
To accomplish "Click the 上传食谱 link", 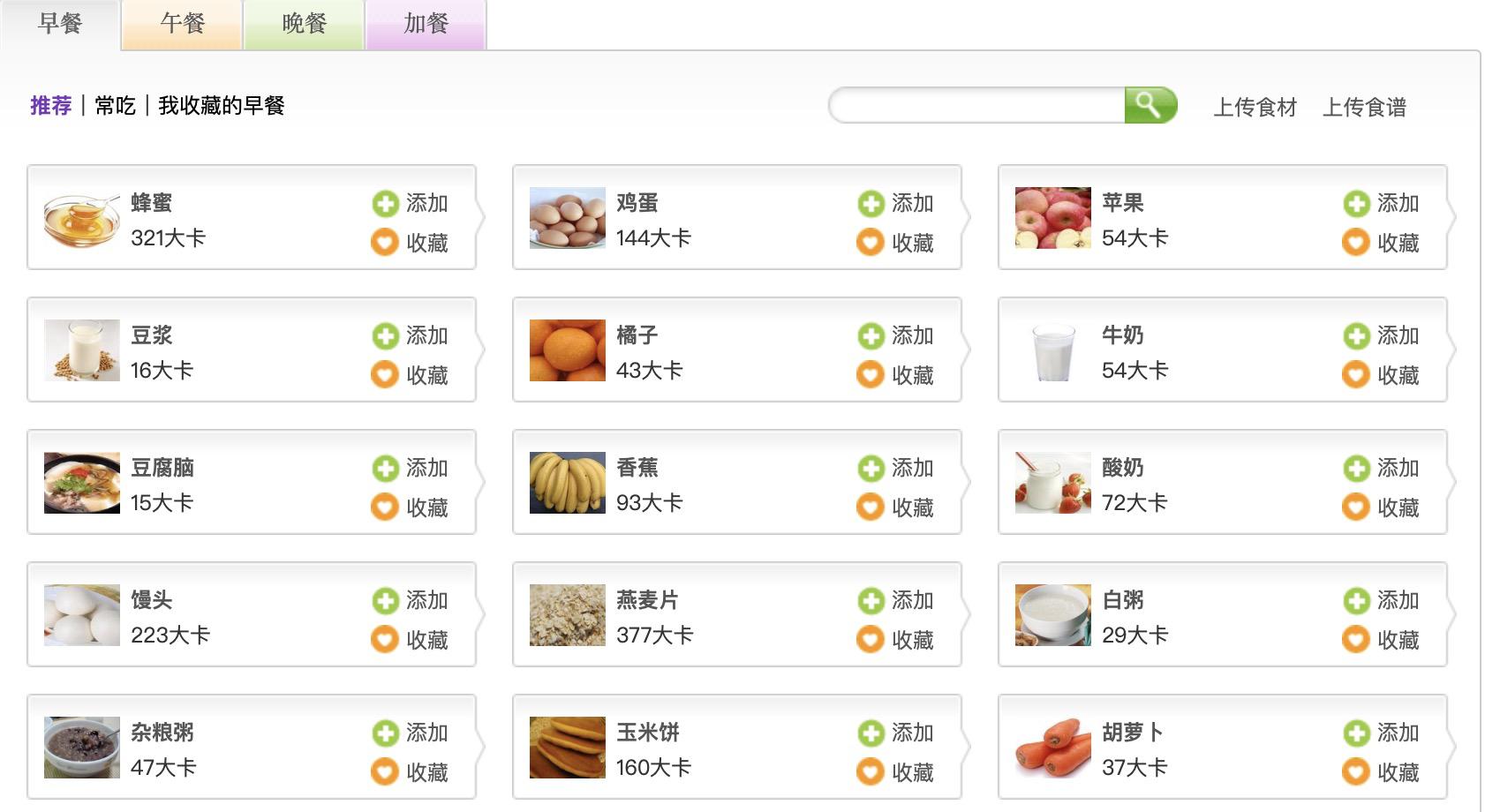I will pyautogui.click(x=1364, y=108).
